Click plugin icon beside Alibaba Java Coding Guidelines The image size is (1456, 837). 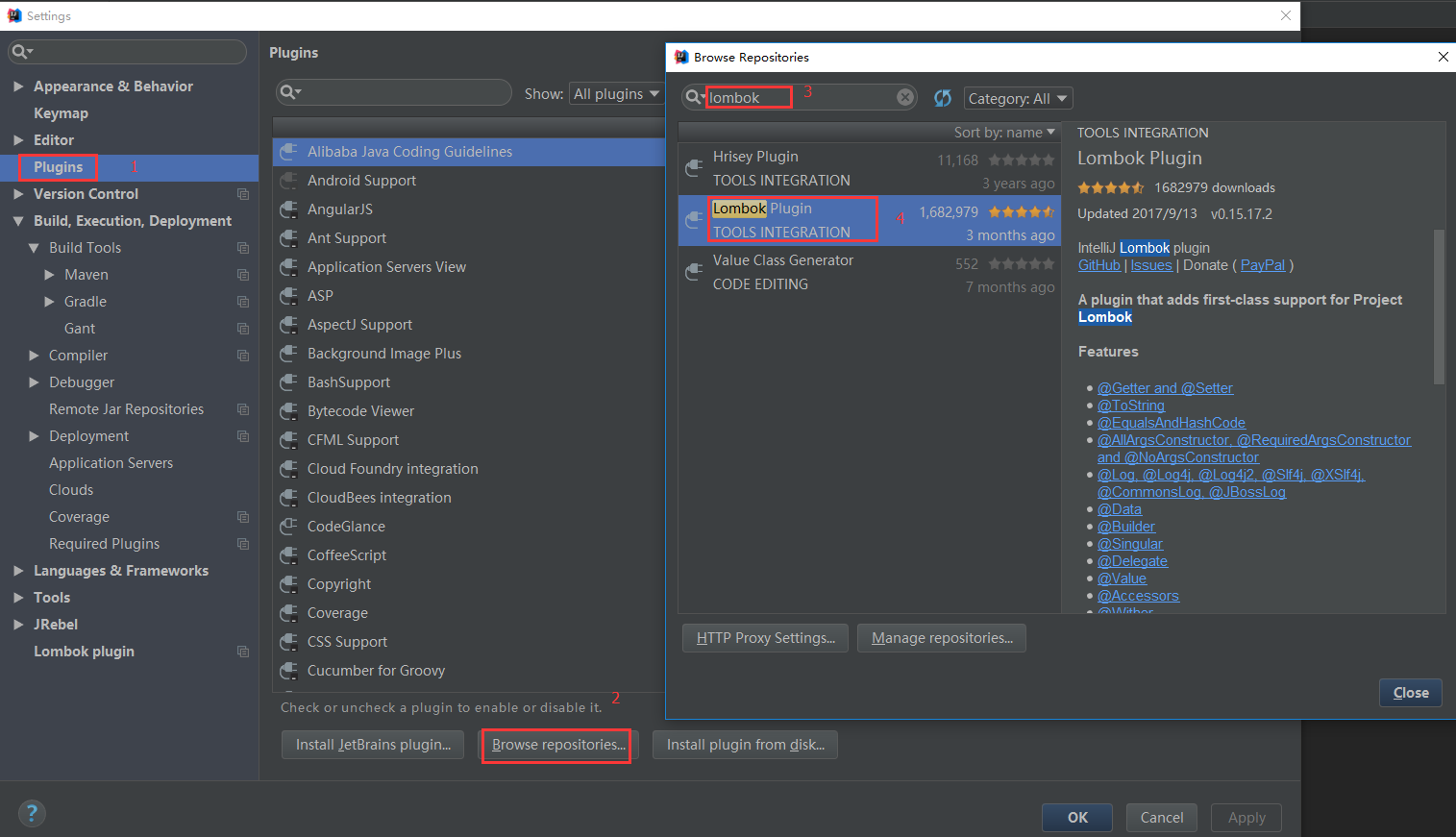click(x=288, y=152)
